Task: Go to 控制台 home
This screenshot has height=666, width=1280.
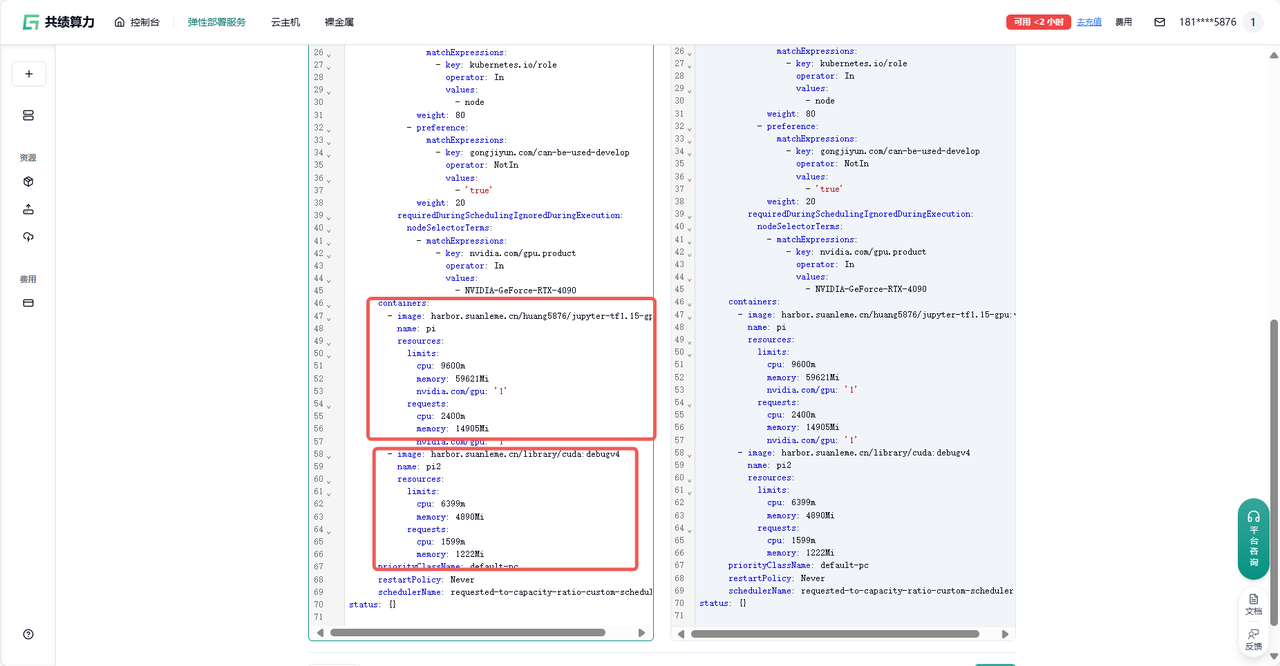Action: coord(137,22)
